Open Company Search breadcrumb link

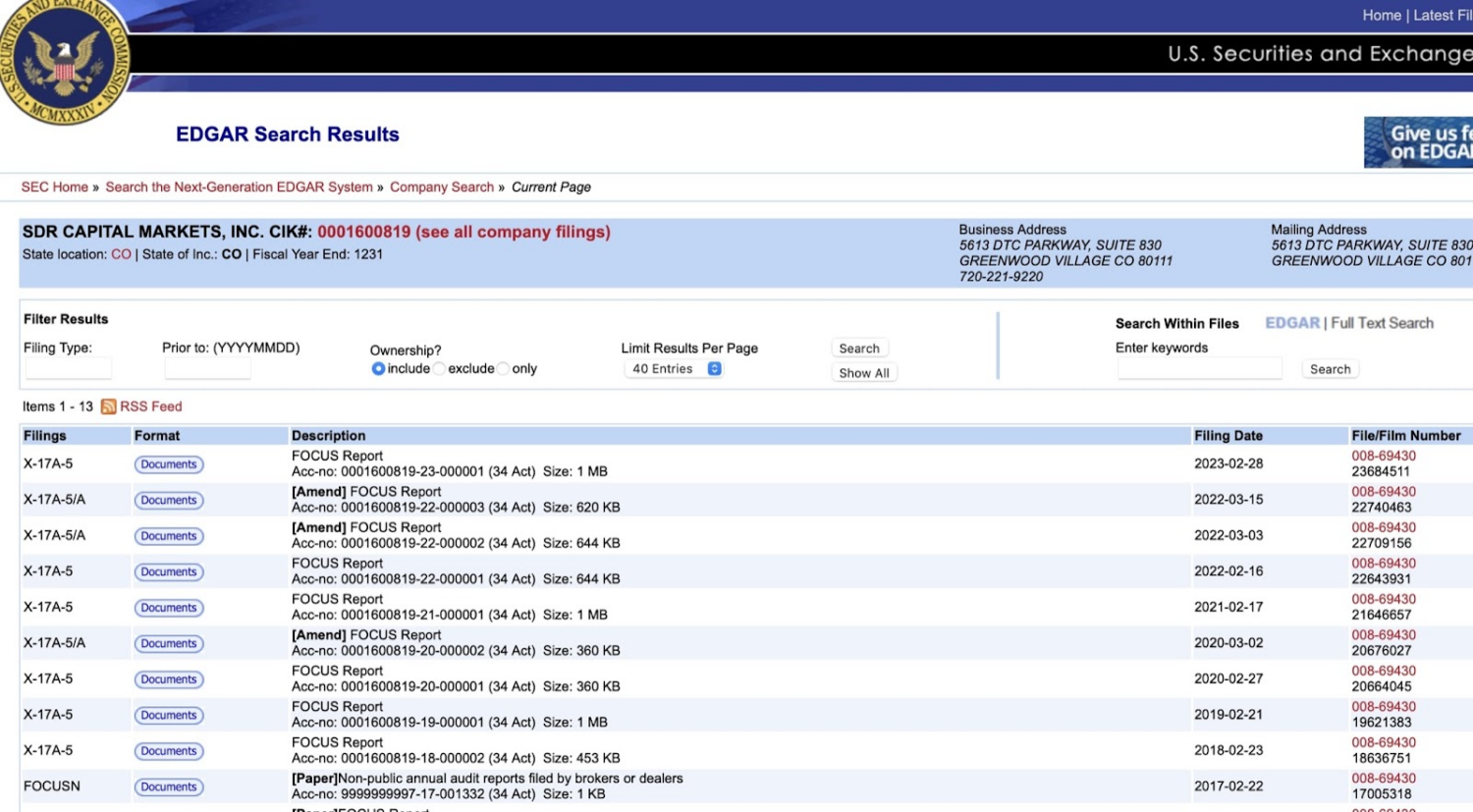[x=442, y=188]
